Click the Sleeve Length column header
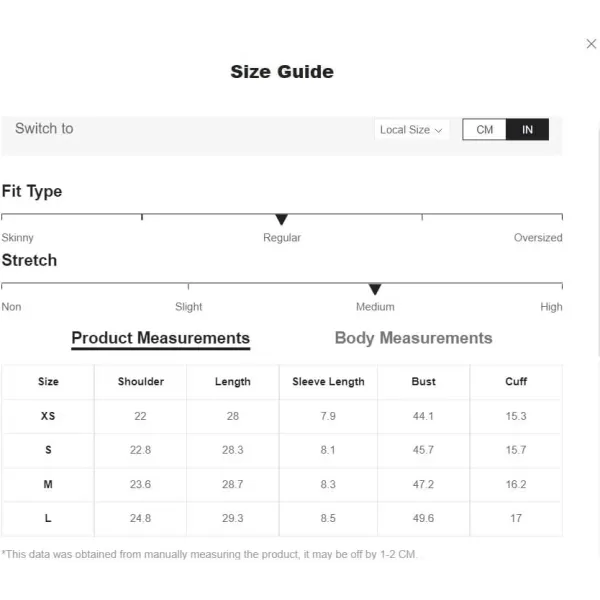The height and width of the screenshot is (600, 600). pyautogui.click(x=328, y=382)
